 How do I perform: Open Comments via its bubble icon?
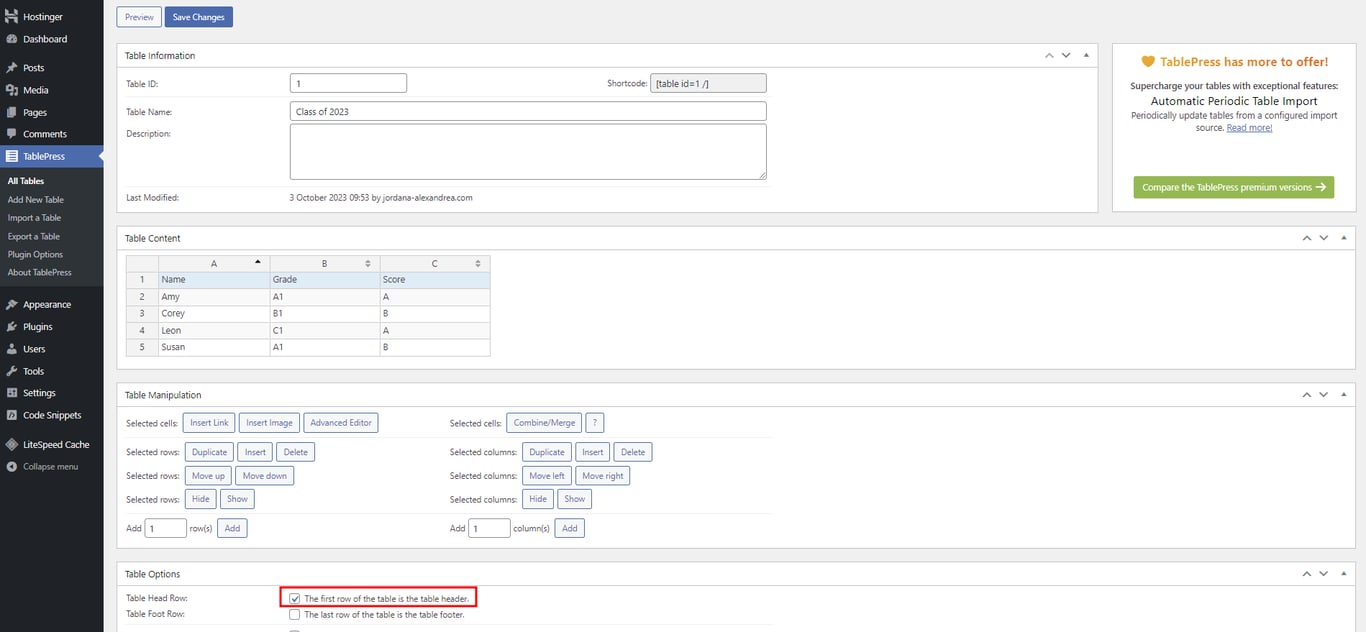coord(11,134)
